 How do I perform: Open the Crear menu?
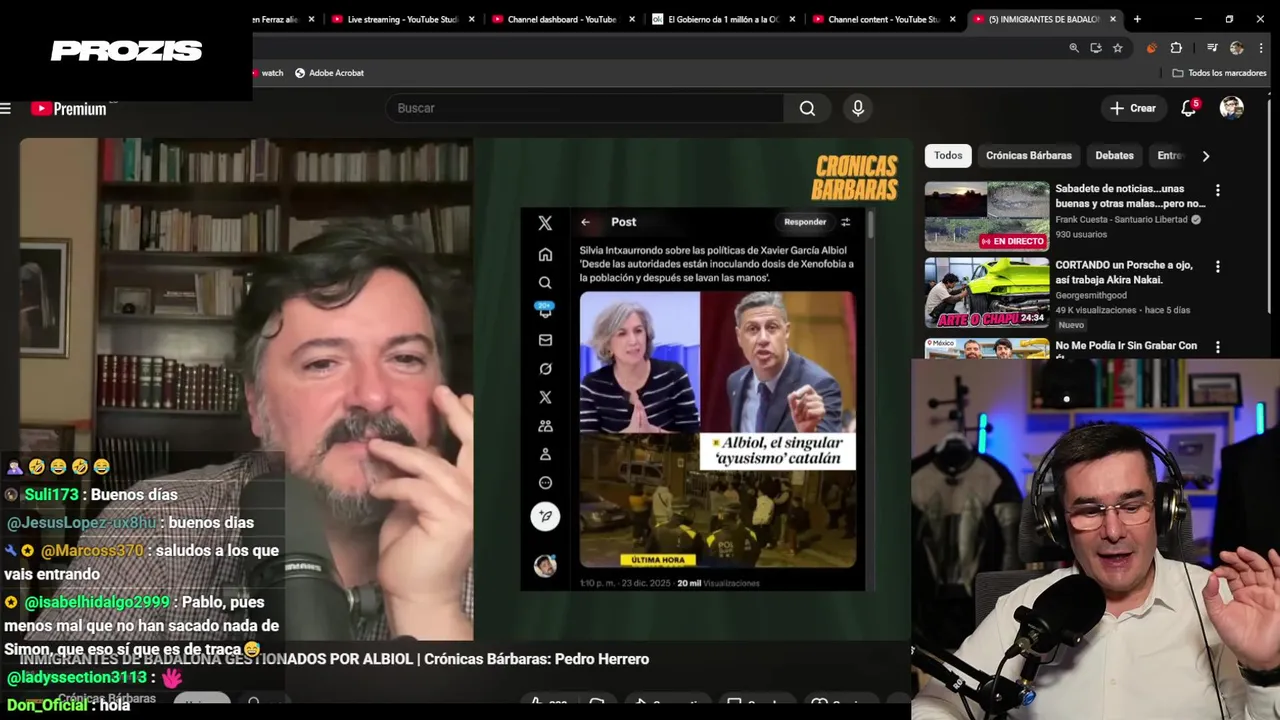1133,108
